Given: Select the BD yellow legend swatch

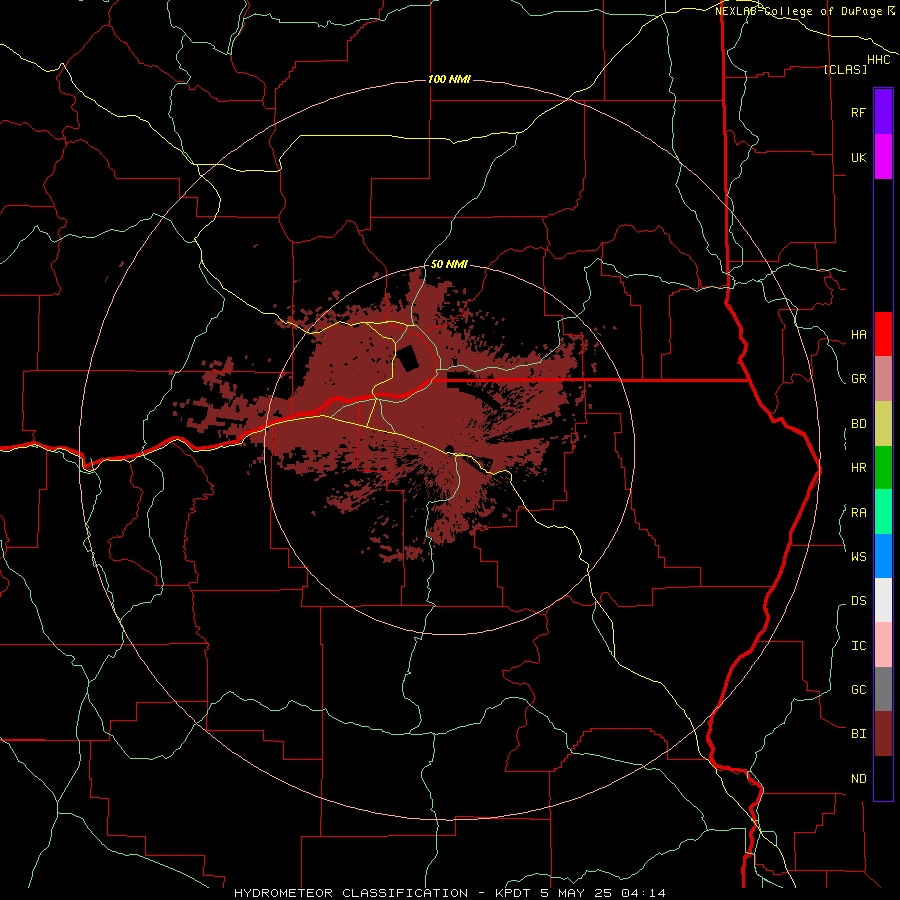Looking at the screenshot, I should tap(883, 424).
